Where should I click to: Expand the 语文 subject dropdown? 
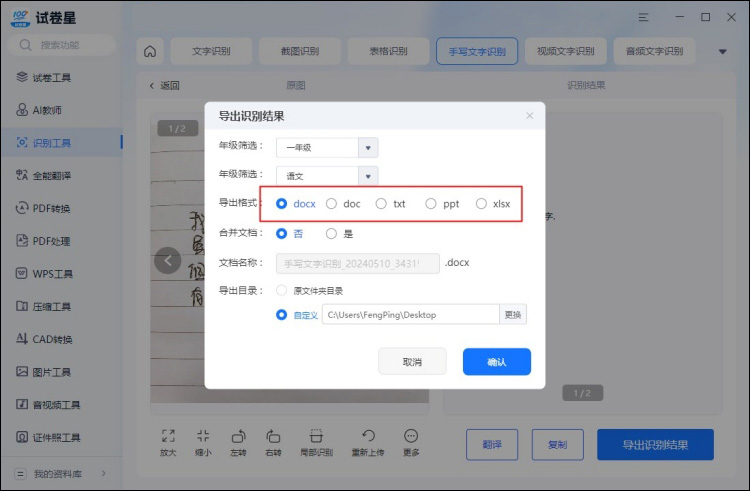click(368, 176)
